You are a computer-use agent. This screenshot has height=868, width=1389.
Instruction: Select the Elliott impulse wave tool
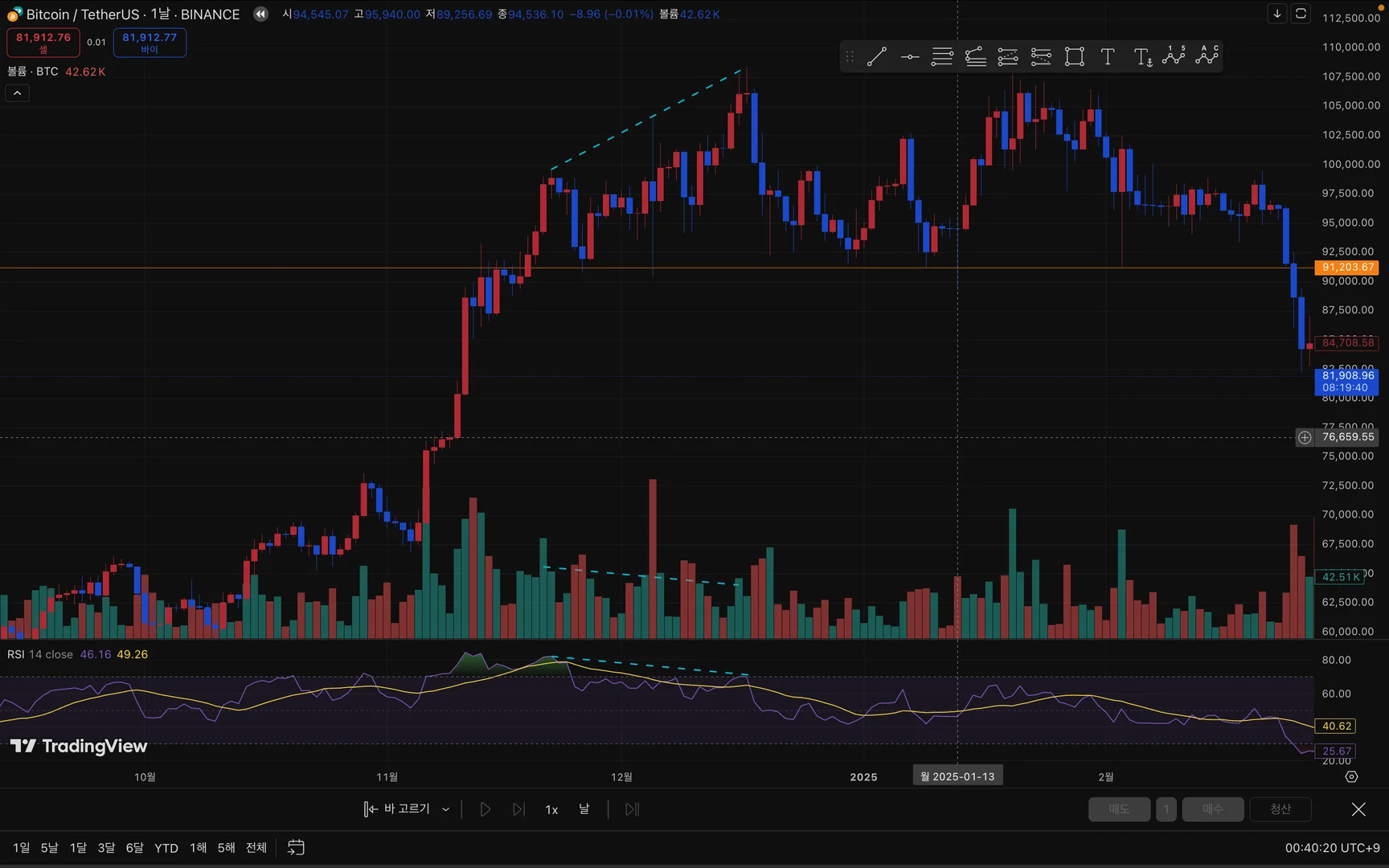pos(1174,55)
